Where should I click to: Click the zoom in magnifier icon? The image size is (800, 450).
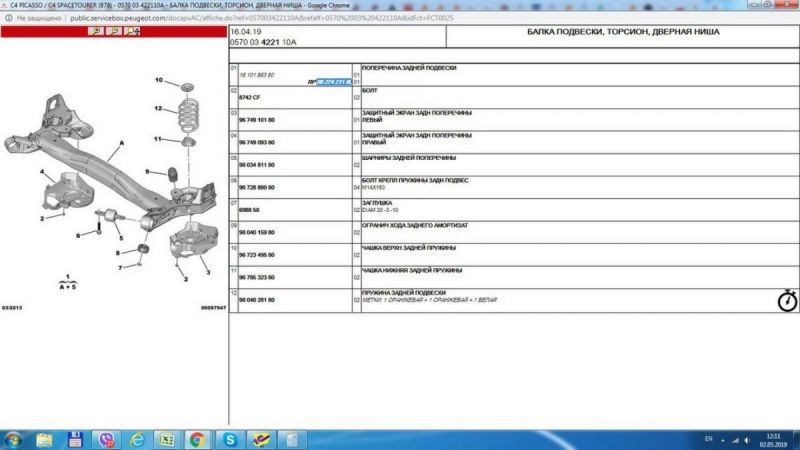[96, 31]
